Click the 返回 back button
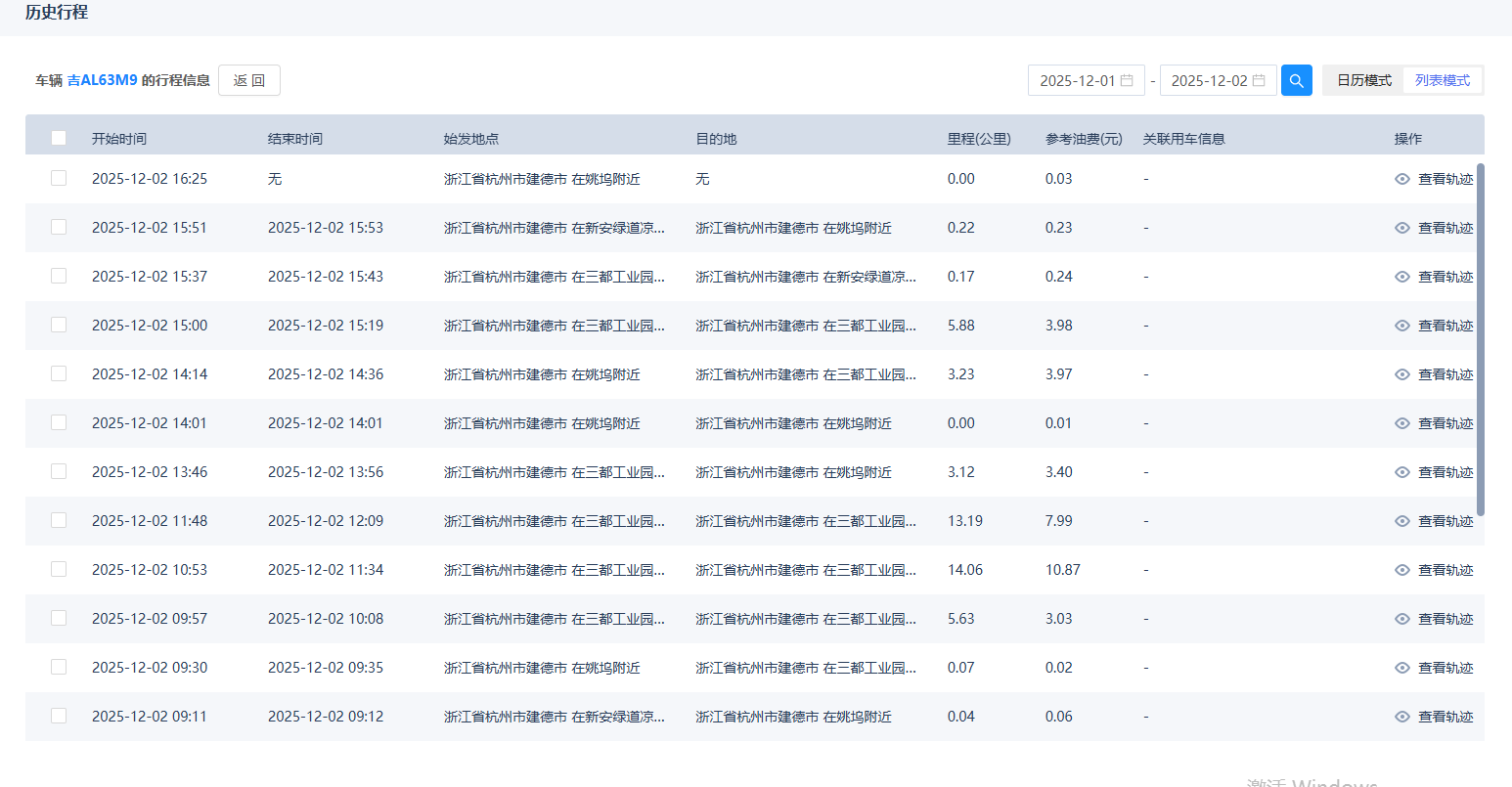This screenshot has height=787, width=1512. (249, 80)
